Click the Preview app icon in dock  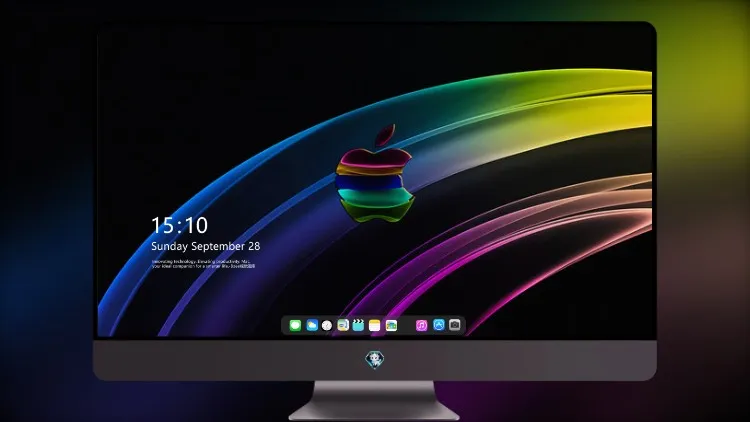[x=343, y=325]
